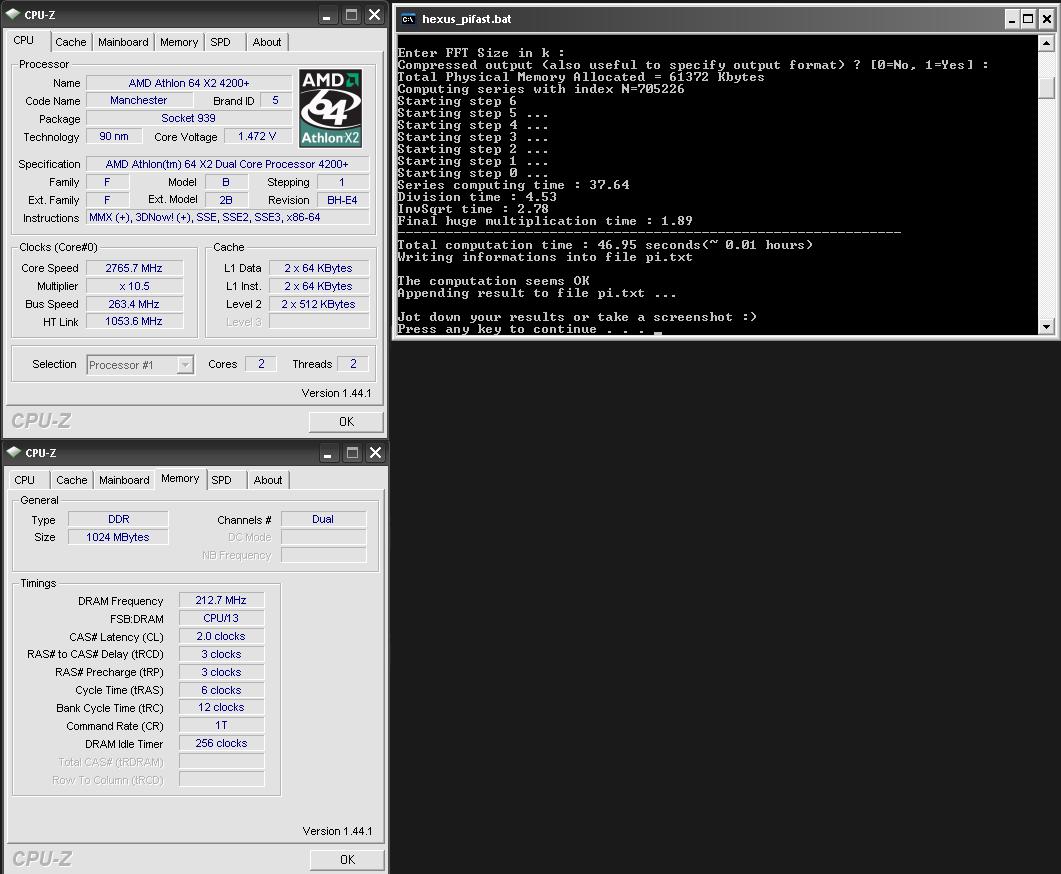Click the console scrollbar down arrow

pos(1046,327)
